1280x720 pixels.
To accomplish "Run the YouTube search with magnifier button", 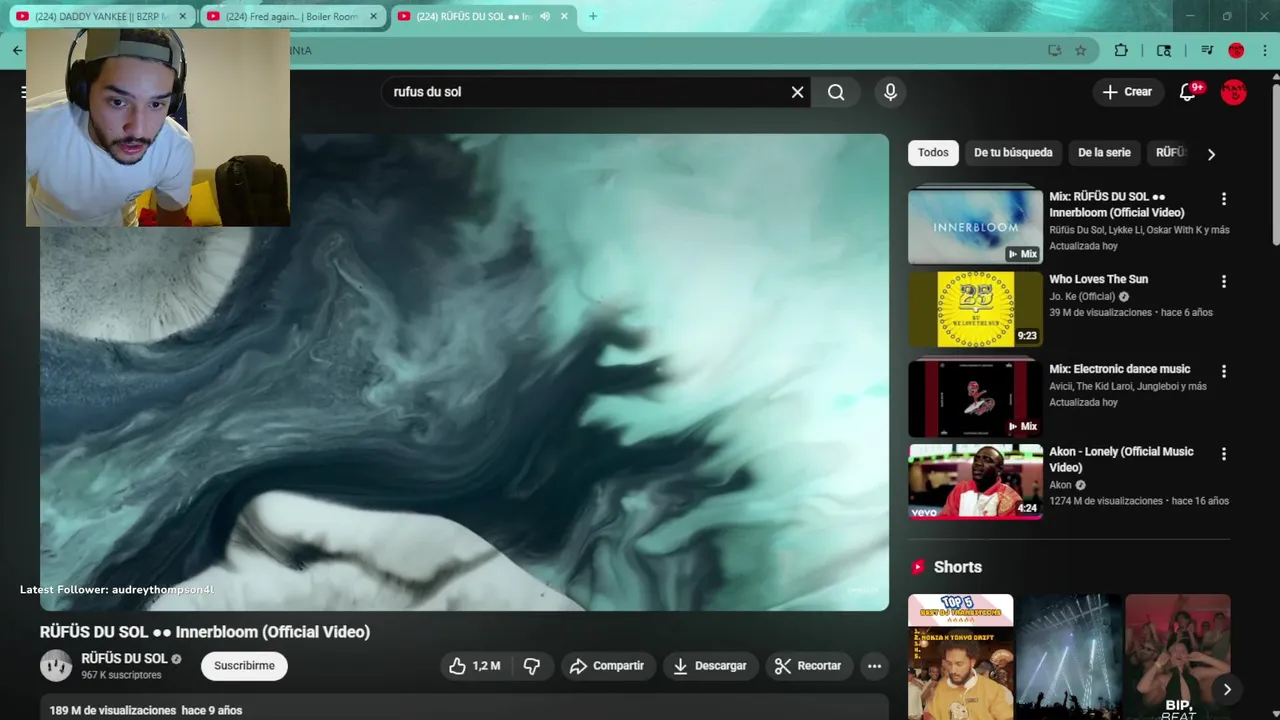I will click(836, 92).
